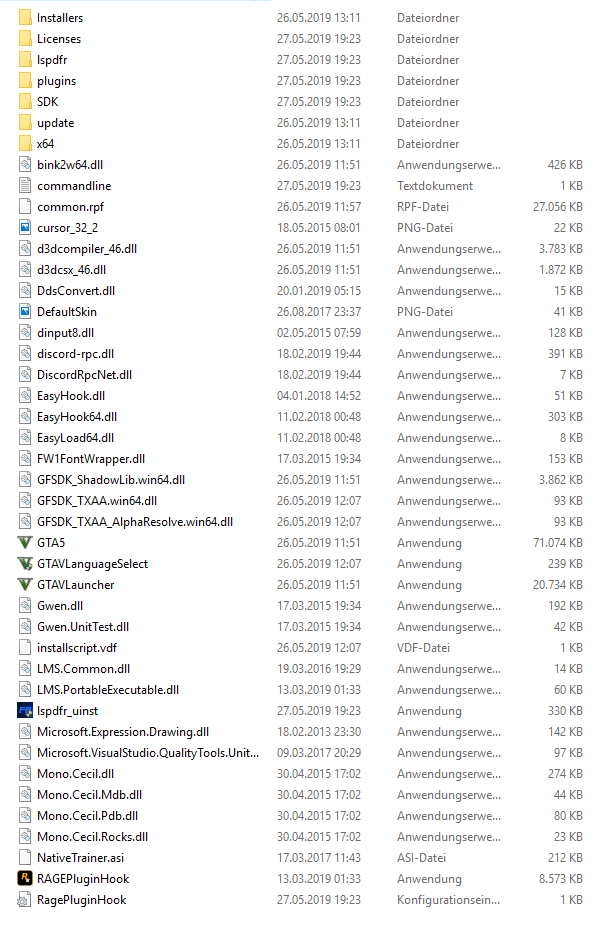Click the 8.573 KB size of RAGEPluginHook

(x=561, y=879)
